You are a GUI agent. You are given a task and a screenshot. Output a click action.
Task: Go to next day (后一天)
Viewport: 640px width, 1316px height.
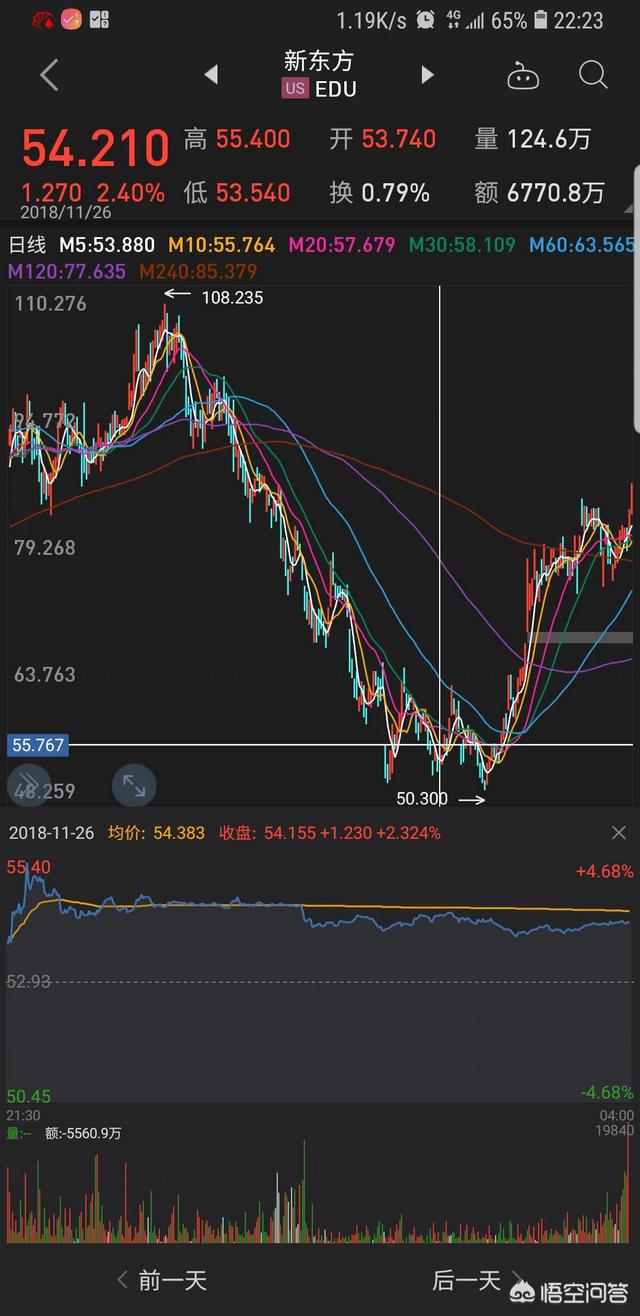[x=465, y=1279]
